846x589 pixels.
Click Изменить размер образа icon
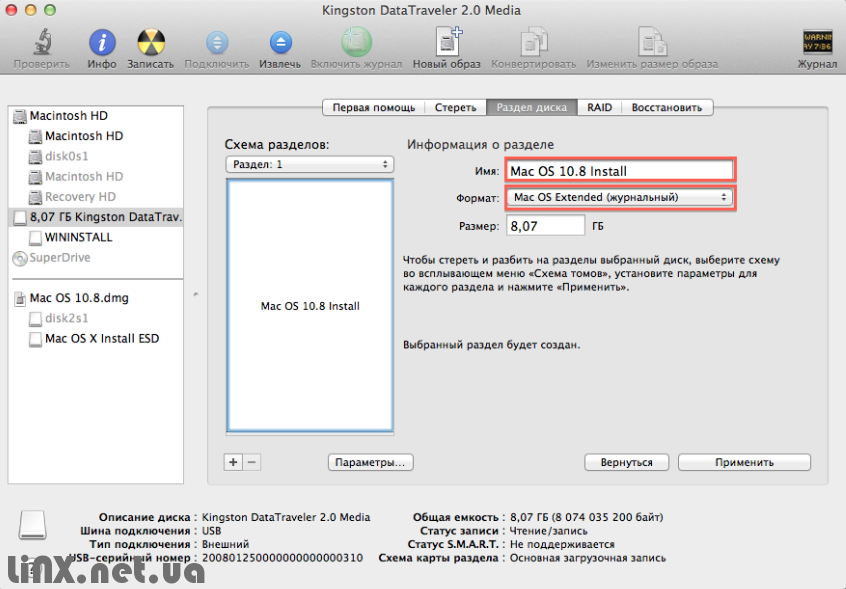pyautogui.click(x=652, y=42)
